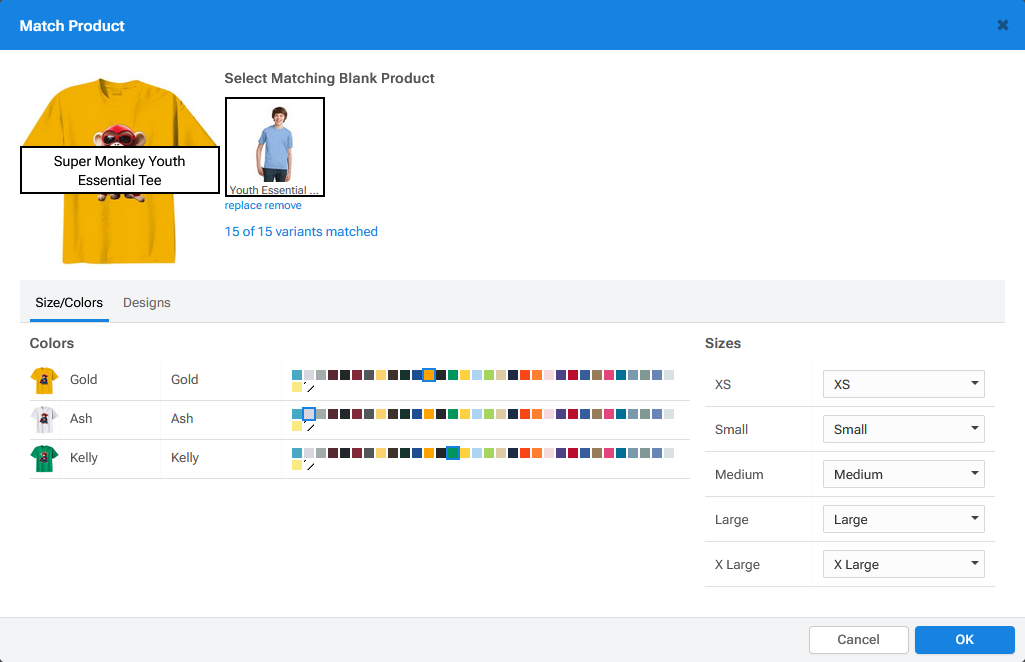Click the Gold row t-shirt icon
Screen dimensions: 1025x662
pyautogui.click(x=44, y=380)
